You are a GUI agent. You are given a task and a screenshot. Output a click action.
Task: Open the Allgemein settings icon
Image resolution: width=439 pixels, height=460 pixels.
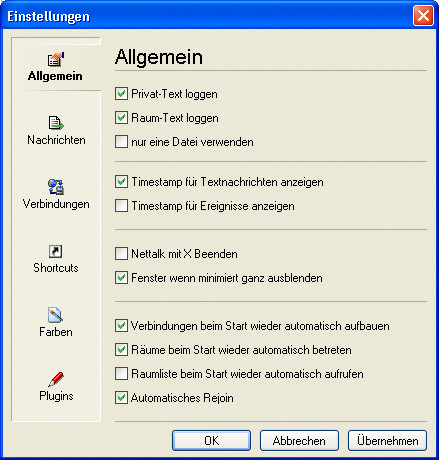(x=56, y=59)
